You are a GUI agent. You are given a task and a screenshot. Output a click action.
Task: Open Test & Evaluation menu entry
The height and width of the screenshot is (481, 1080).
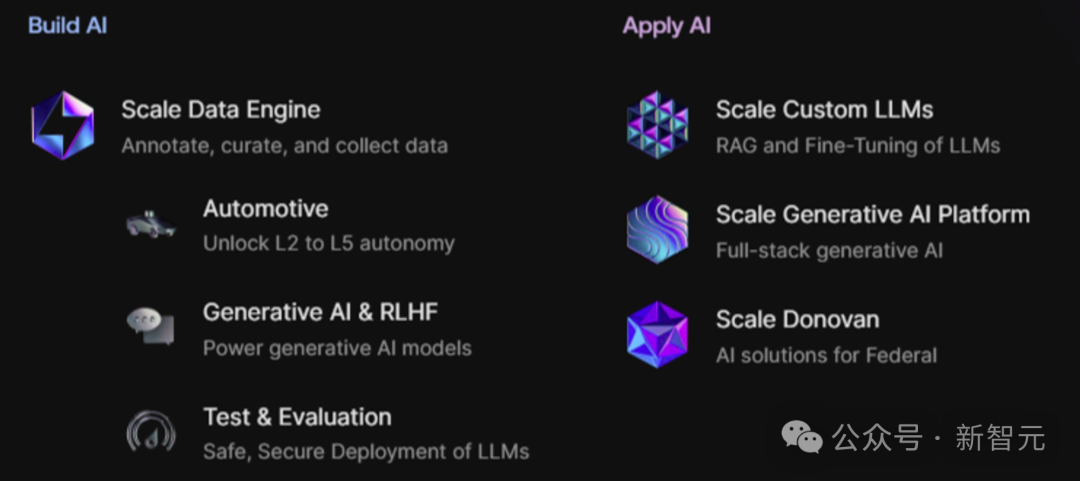(x=298, y=417)
